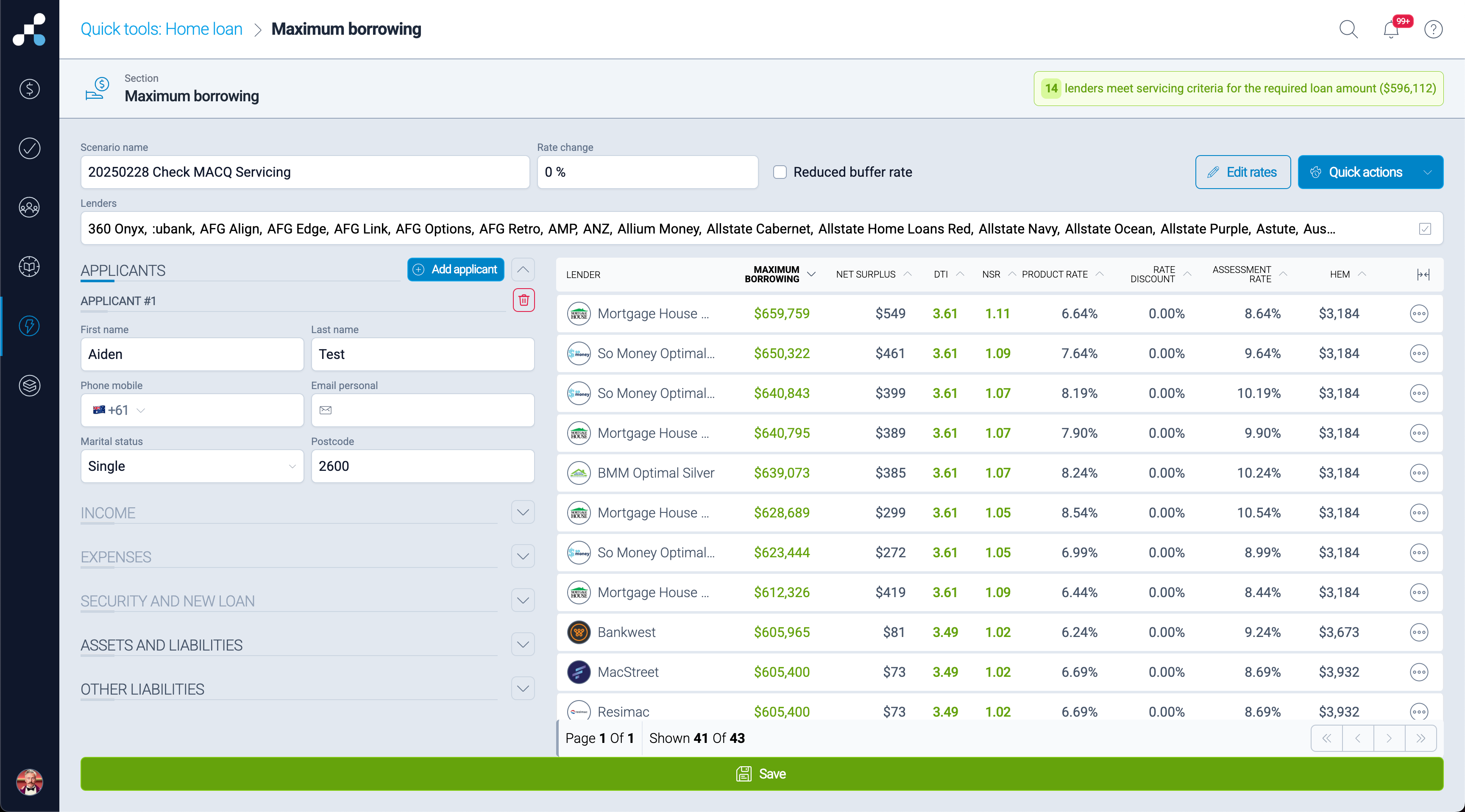Screen dimensions: 1465x812
Task: Sort by NSR column
Action: tap(998, 275)
